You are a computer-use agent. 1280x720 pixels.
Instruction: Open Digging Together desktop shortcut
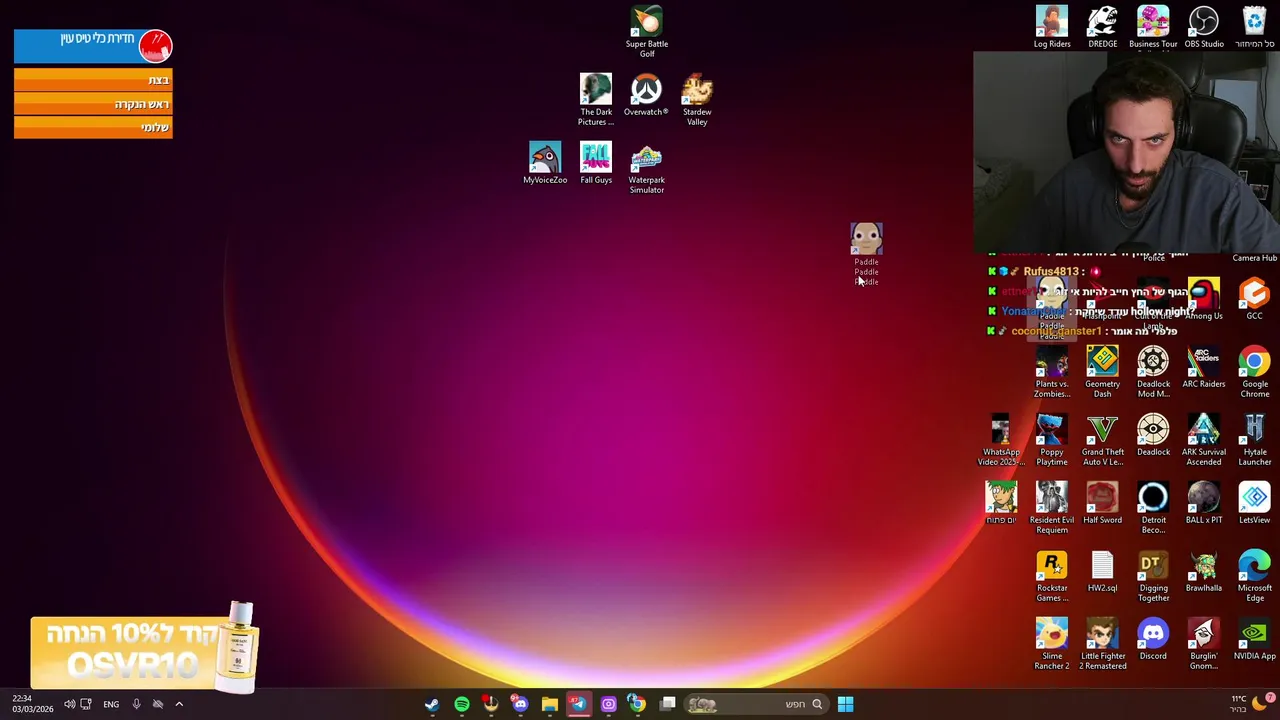click(1153, 576)
